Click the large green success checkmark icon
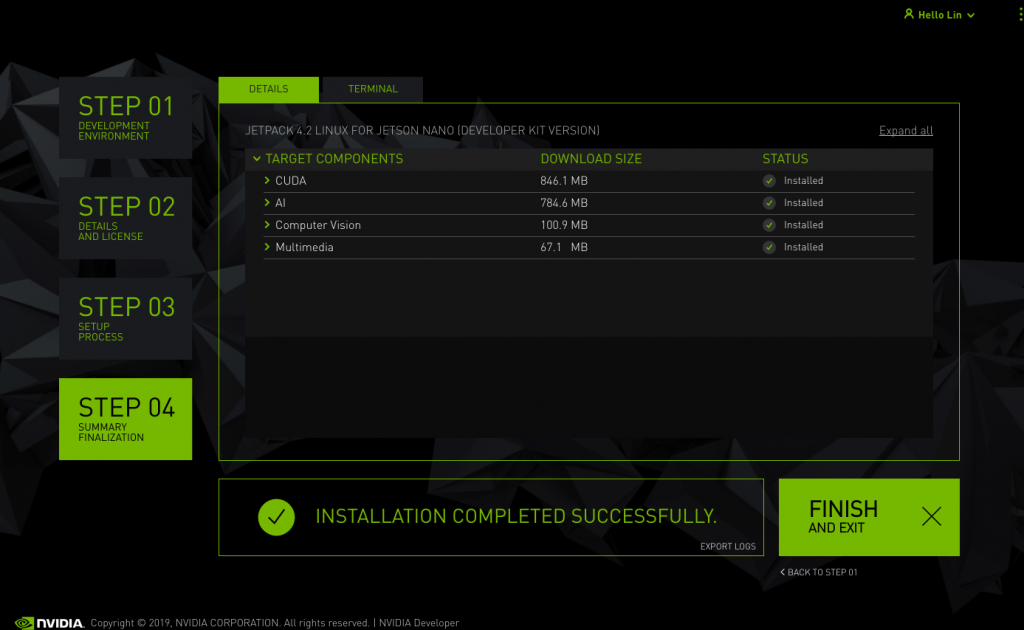The image size is (1024, 630). 276,517
